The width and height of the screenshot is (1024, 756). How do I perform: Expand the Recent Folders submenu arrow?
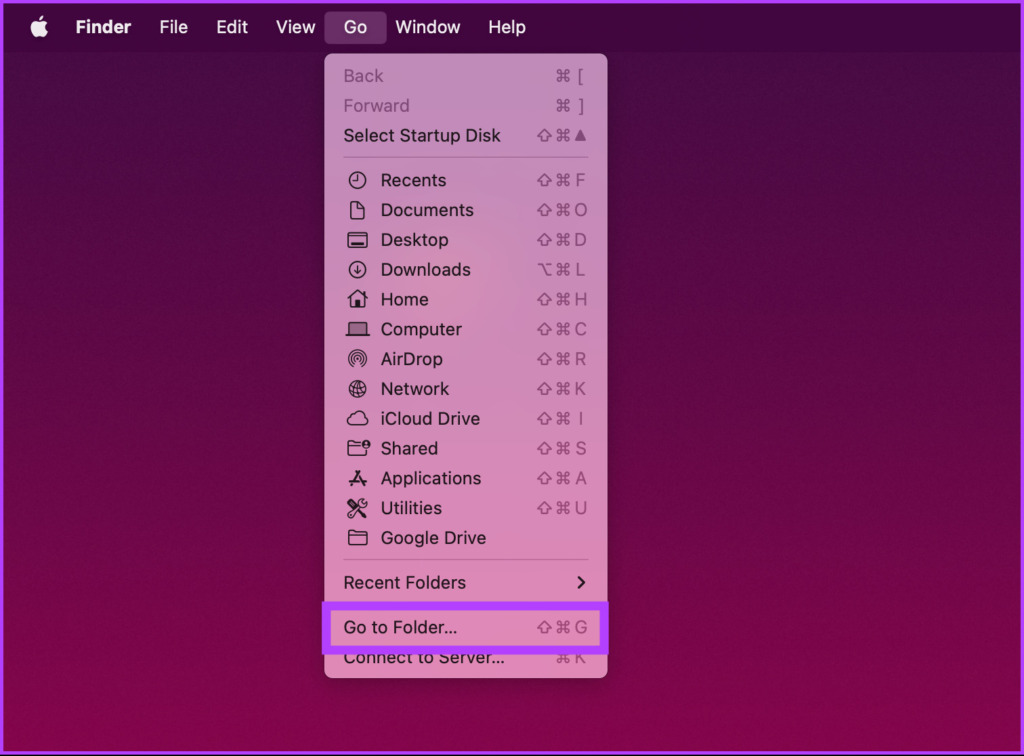(x=581, y=582)
